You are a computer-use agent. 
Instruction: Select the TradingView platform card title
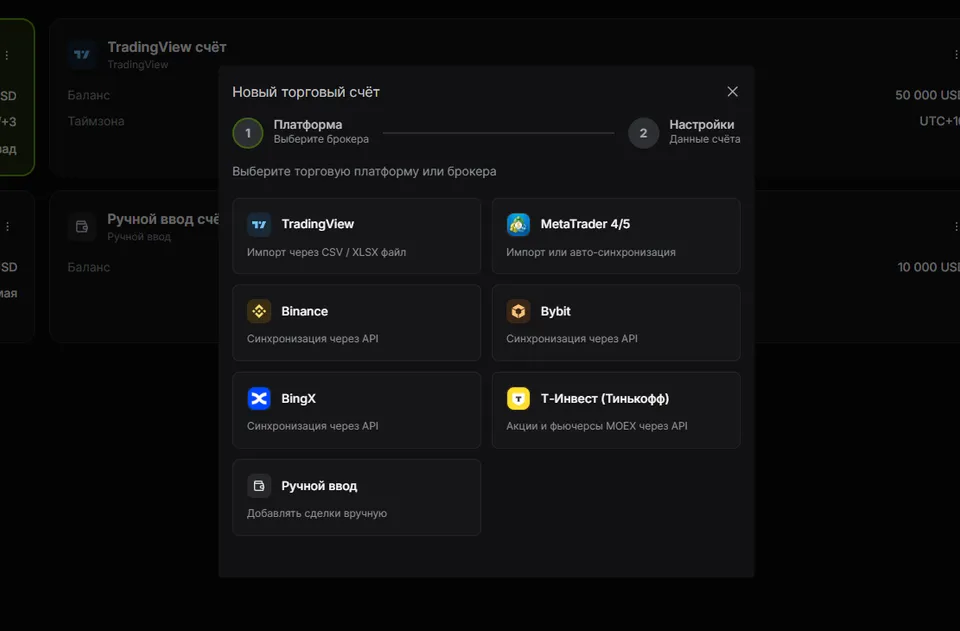click(x=318, y=224)
